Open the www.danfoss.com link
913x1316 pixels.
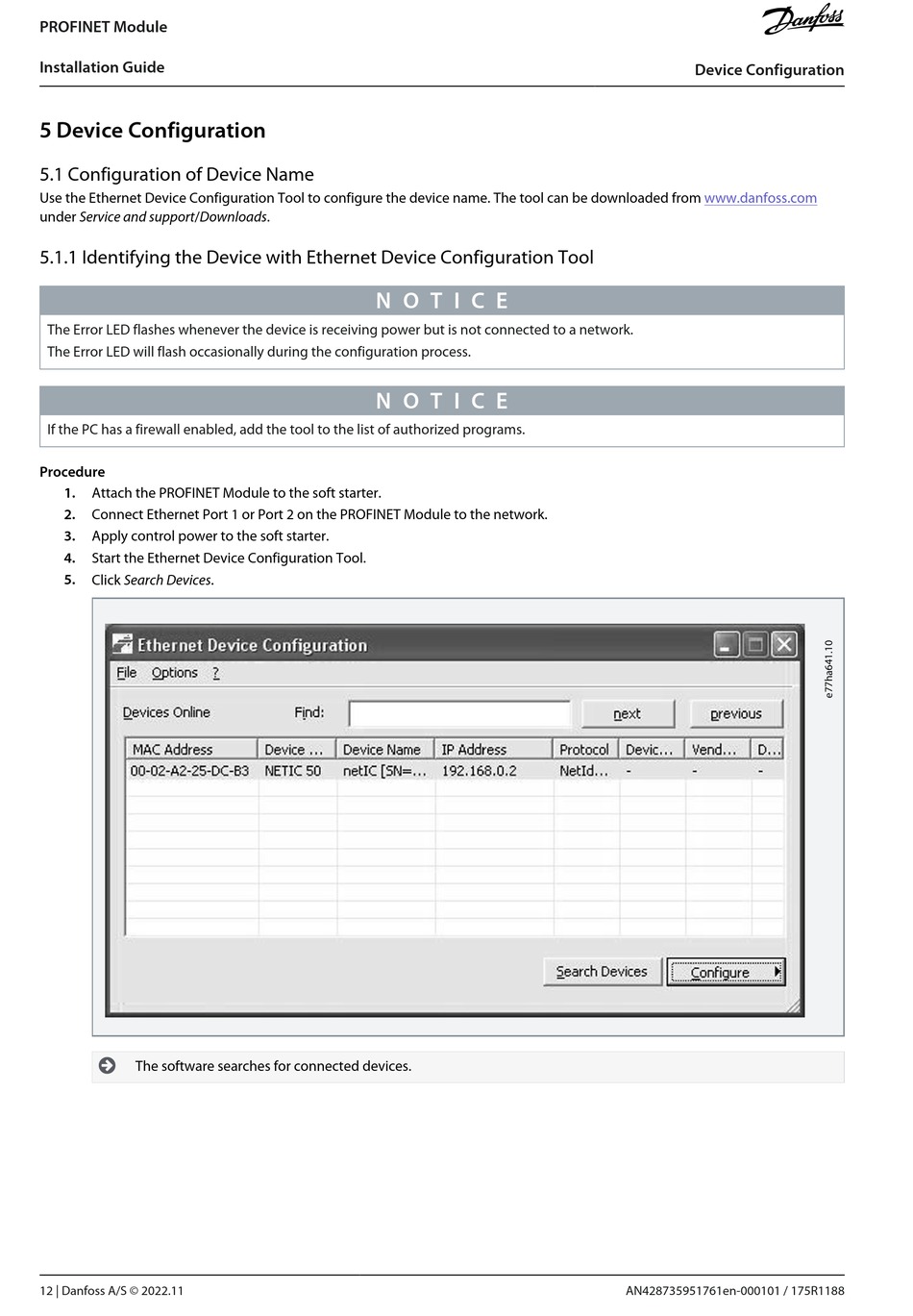pos(760,198)
